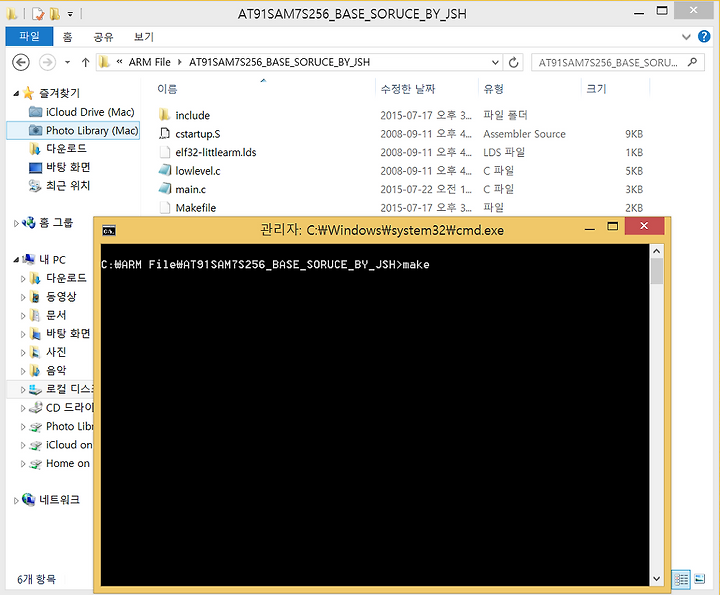Select the cstartup.S file icon
This screenshot has height=595, width=720.
[164, 134]
